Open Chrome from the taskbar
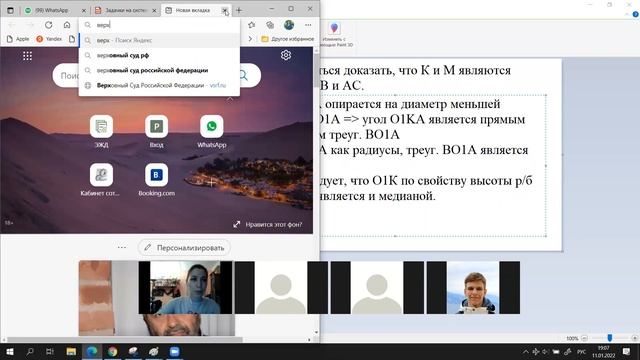 click(113, 351)
